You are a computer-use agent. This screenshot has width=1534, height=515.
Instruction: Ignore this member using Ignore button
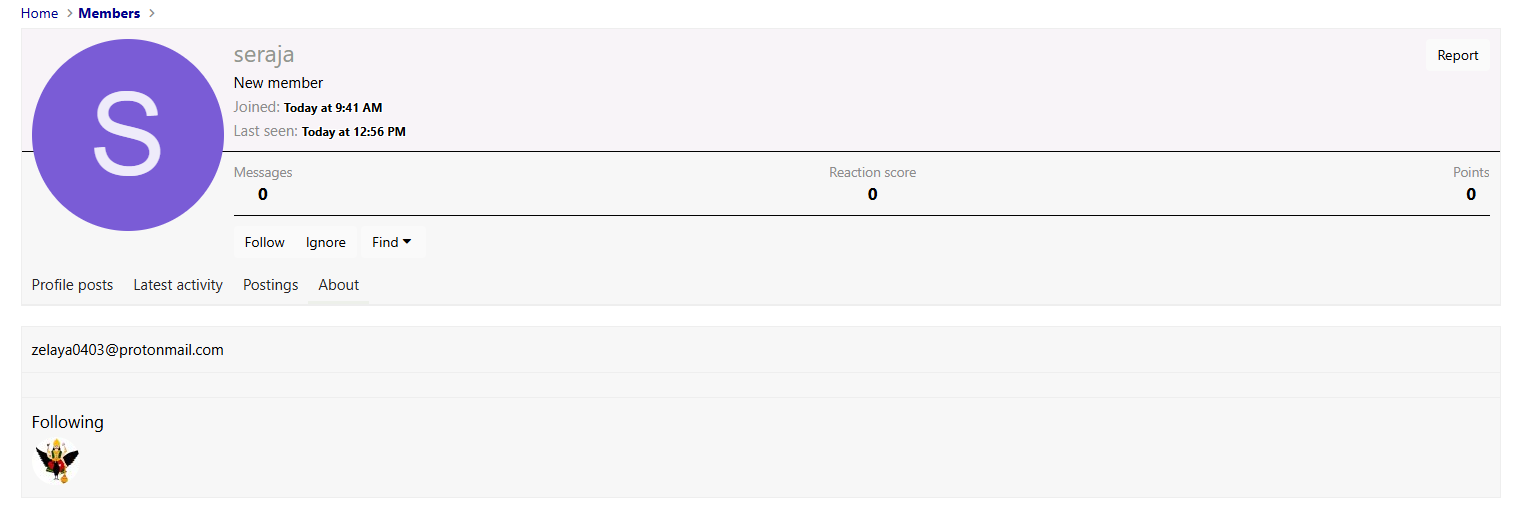point(326,242)
